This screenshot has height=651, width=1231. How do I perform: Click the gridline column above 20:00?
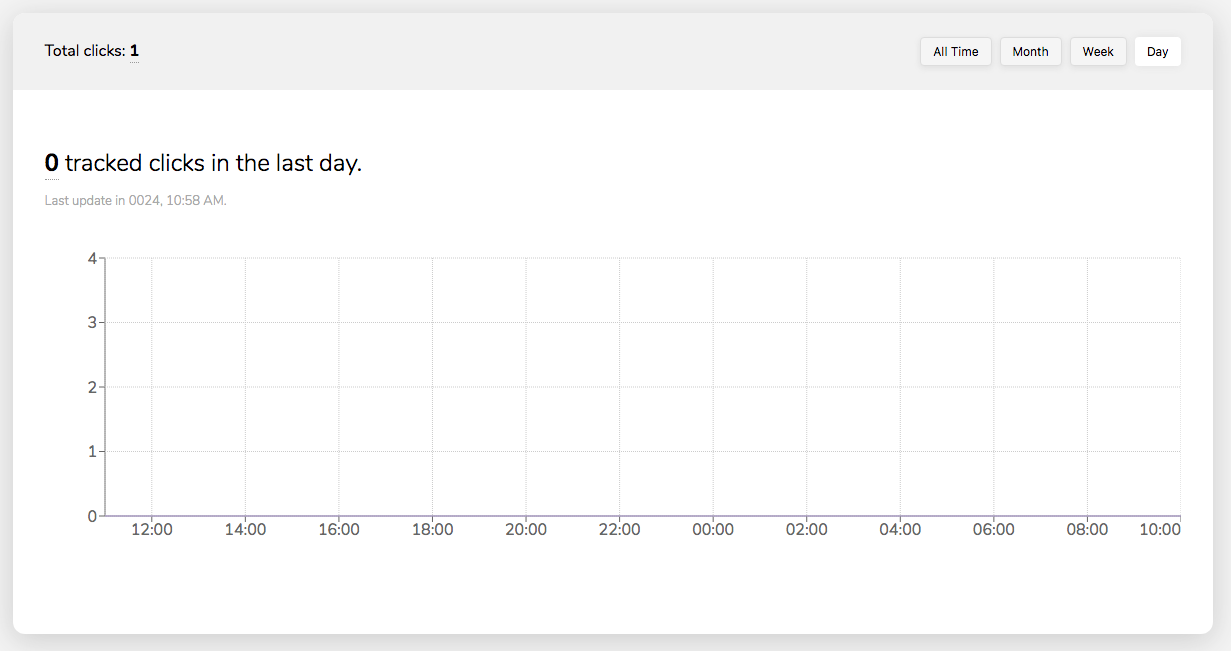527,390
